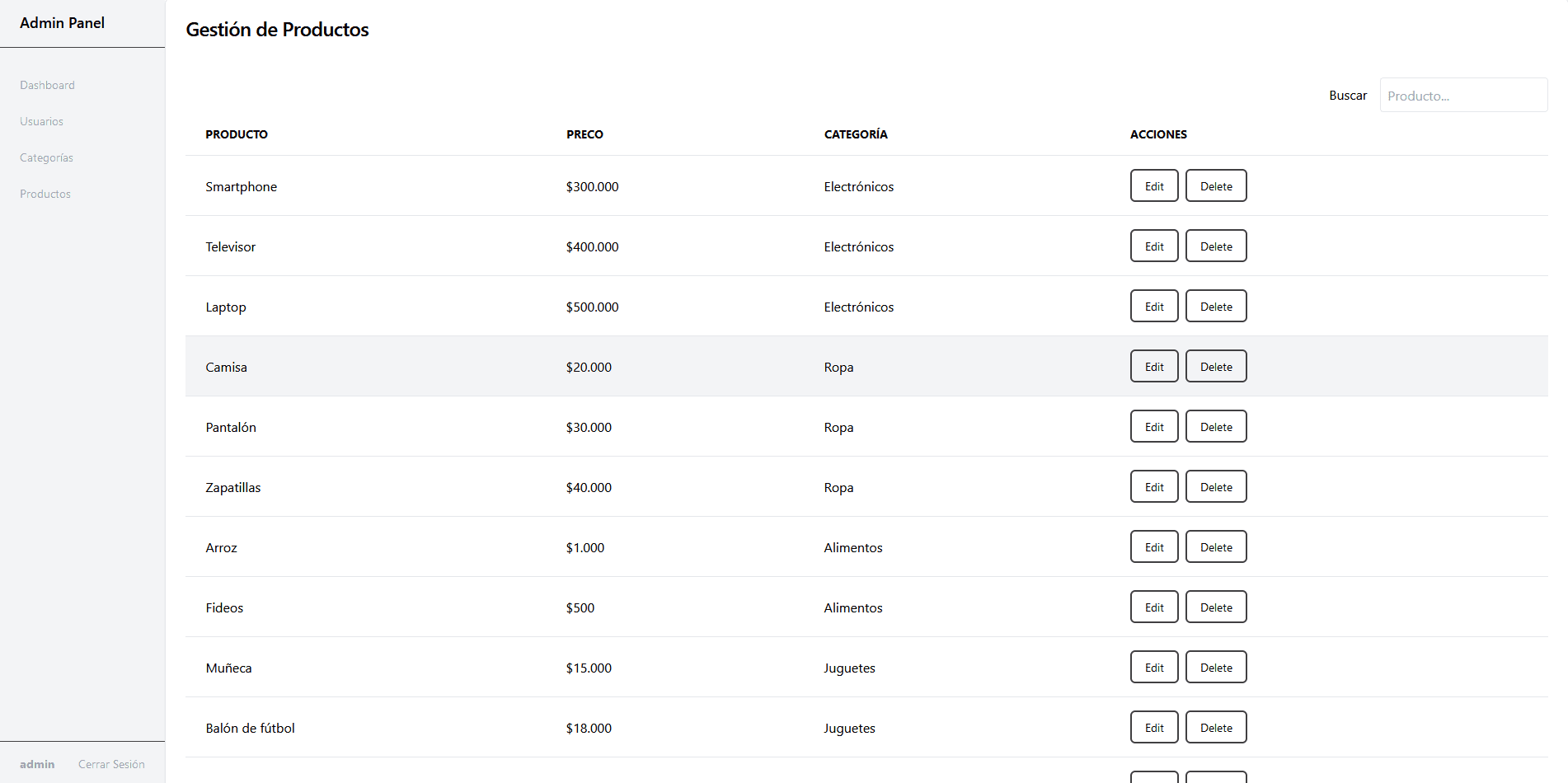
Task: Delete the Zapatillas product
Action: pos(1216,487)
